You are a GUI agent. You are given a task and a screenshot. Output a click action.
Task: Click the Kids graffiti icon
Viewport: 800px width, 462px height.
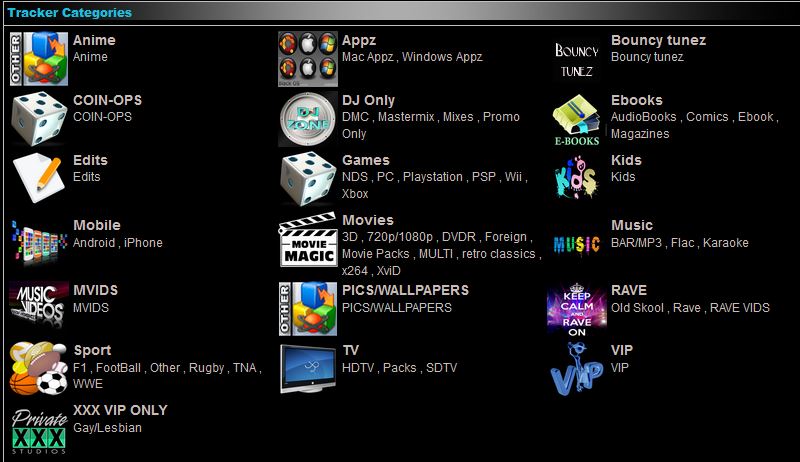(576, 177)
